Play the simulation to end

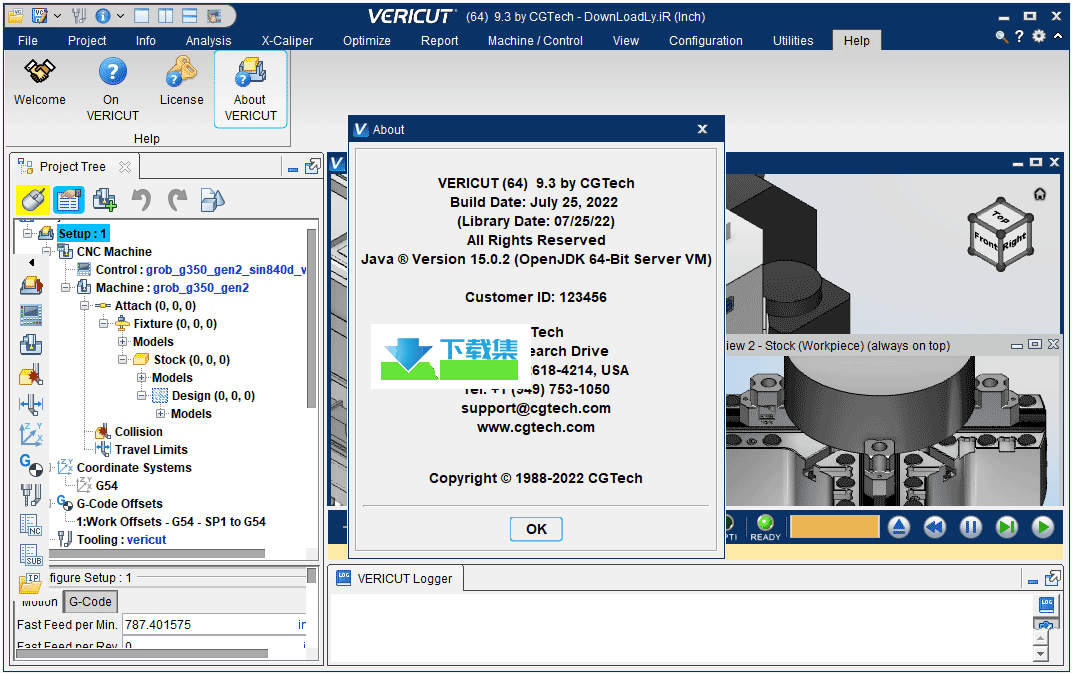(1043, 526)
